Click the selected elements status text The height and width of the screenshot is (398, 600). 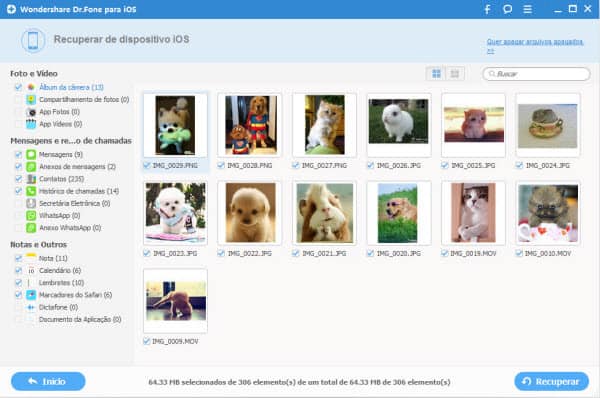pos(299,382)
